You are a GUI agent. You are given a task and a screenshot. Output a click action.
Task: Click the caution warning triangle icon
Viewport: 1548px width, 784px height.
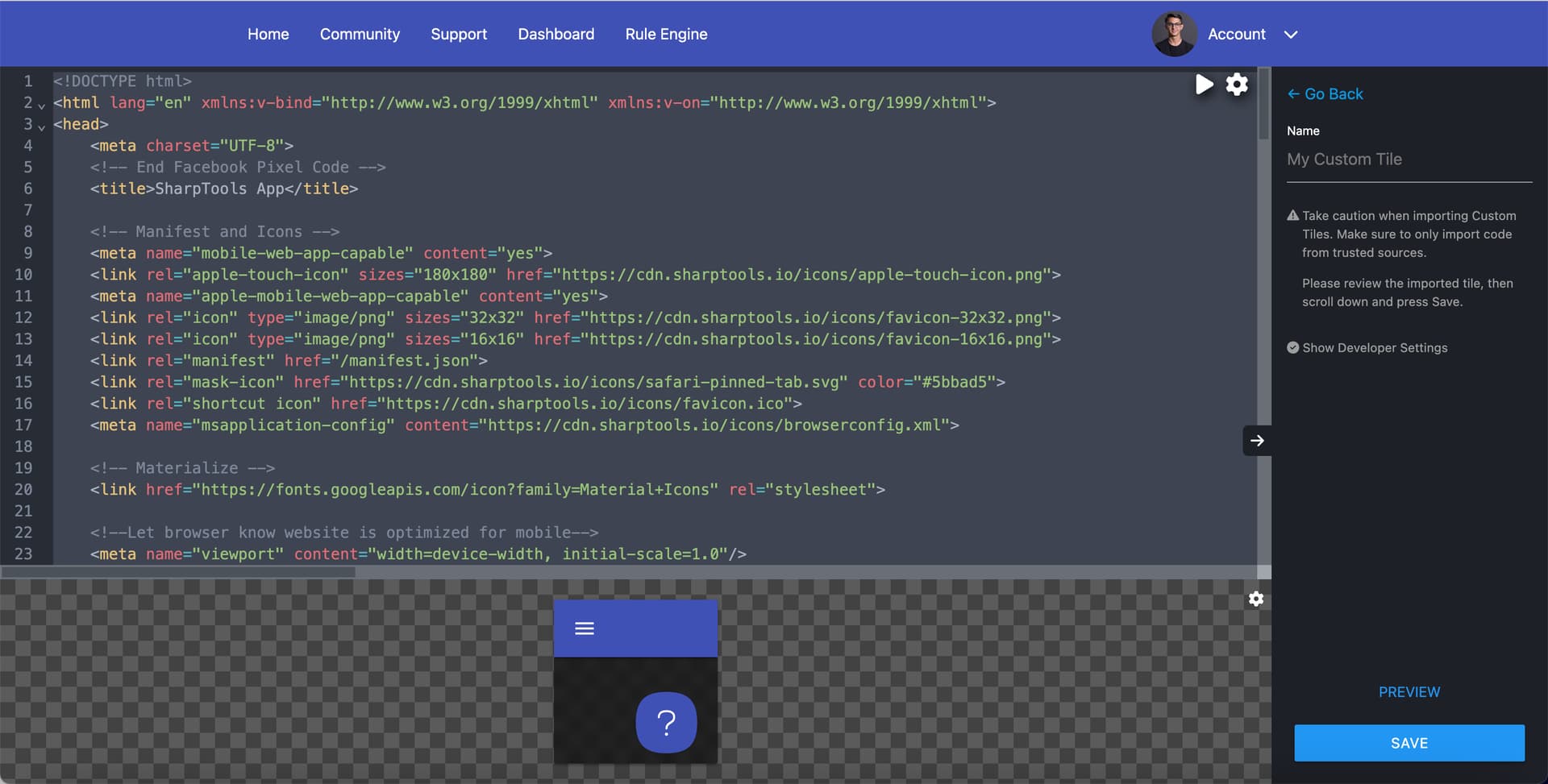click(1292, 216)
